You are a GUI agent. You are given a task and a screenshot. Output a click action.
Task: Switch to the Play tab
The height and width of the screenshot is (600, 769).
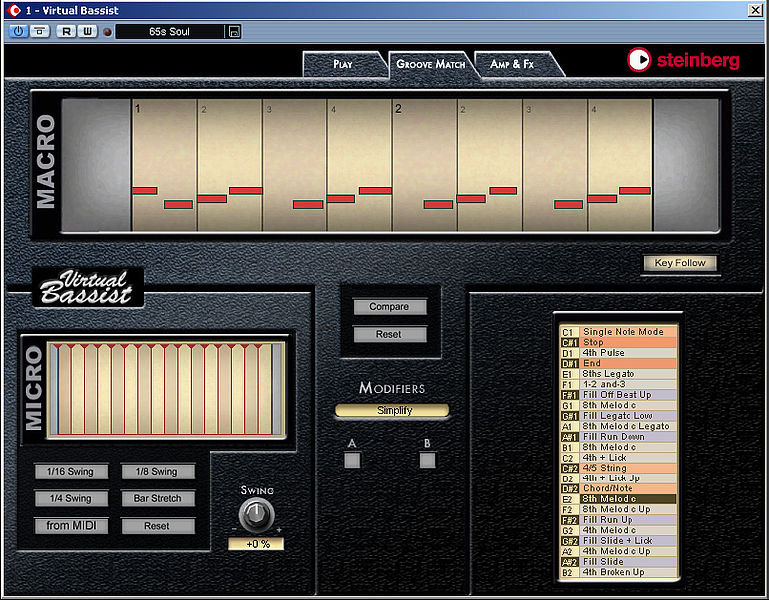[343, 64]
